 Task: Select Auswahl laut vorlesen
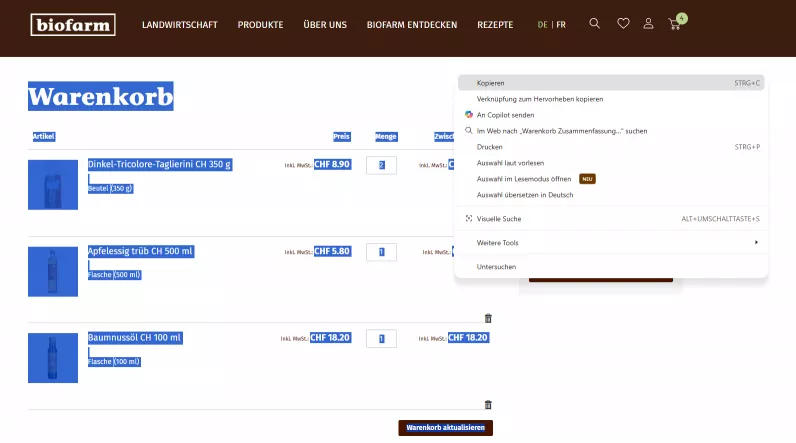(611, 163)
